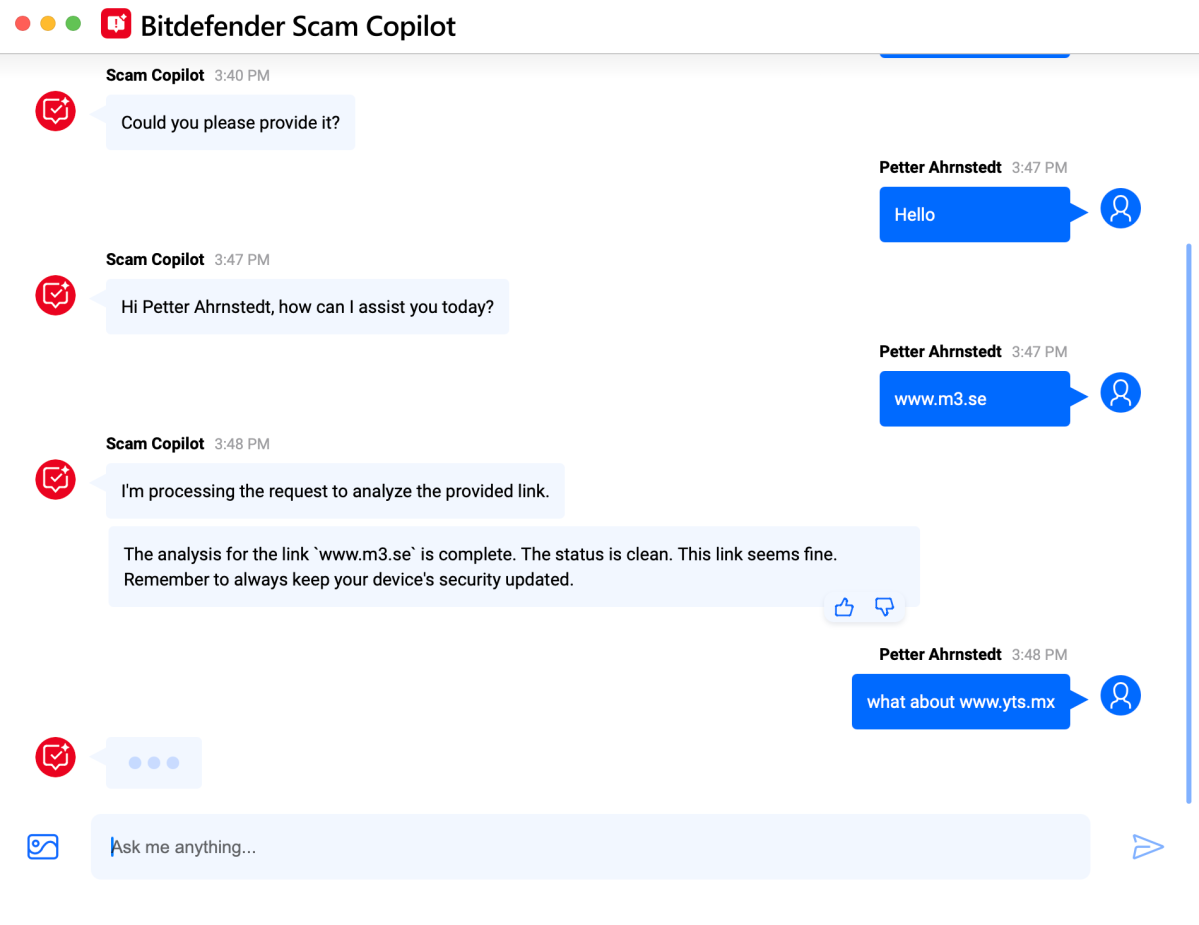Click the user avatar beside 'www.m3.se' message
The image size is (1199, 925).
coord(1120,392)
